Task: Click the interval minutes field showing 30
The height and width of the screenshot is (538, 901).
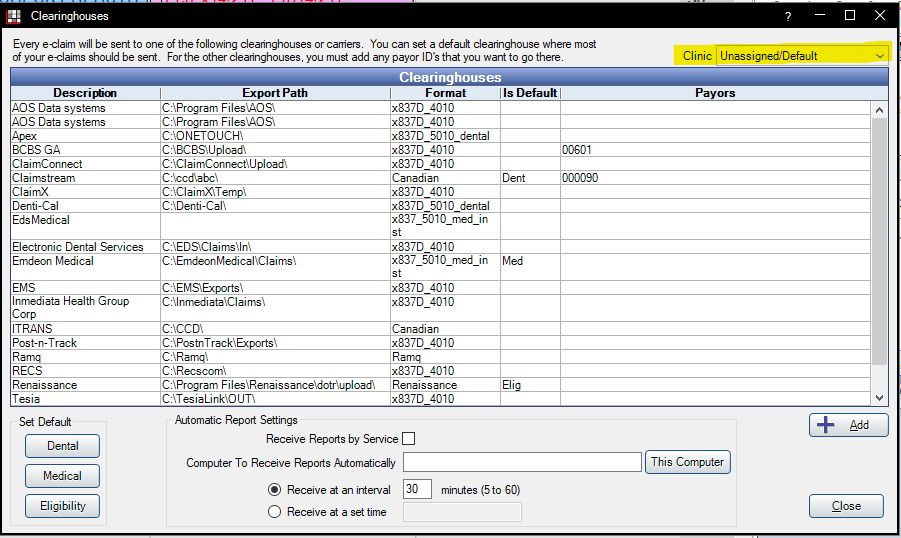Action: [x=417, y=489]
